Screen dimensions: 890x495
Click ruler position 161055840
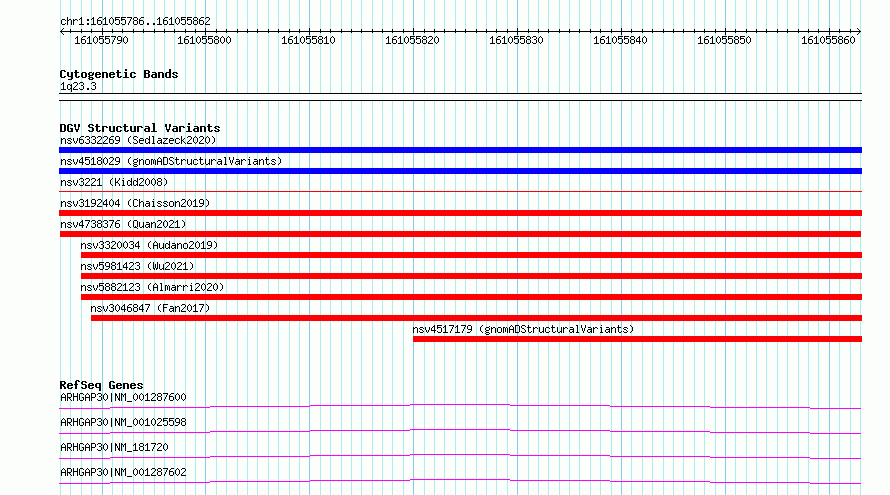pyautogui.click(x=620, y=40)
